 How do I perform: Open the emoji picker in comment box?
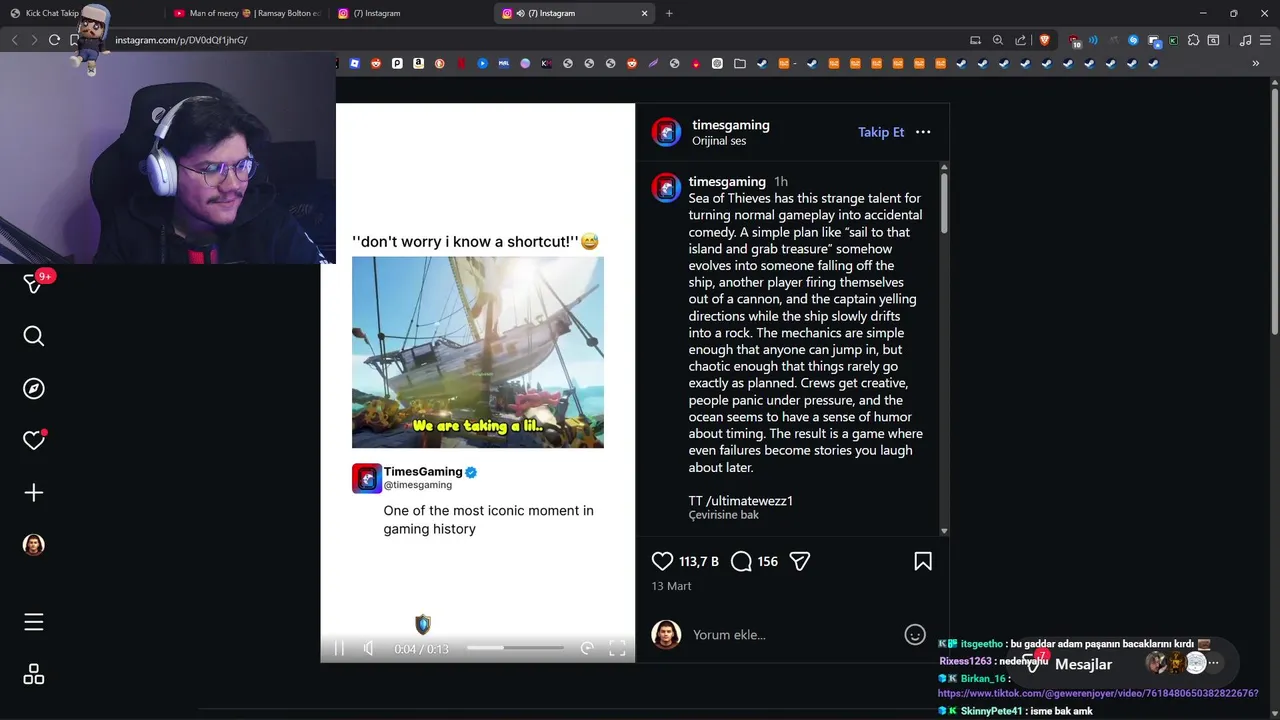(915, 634)
